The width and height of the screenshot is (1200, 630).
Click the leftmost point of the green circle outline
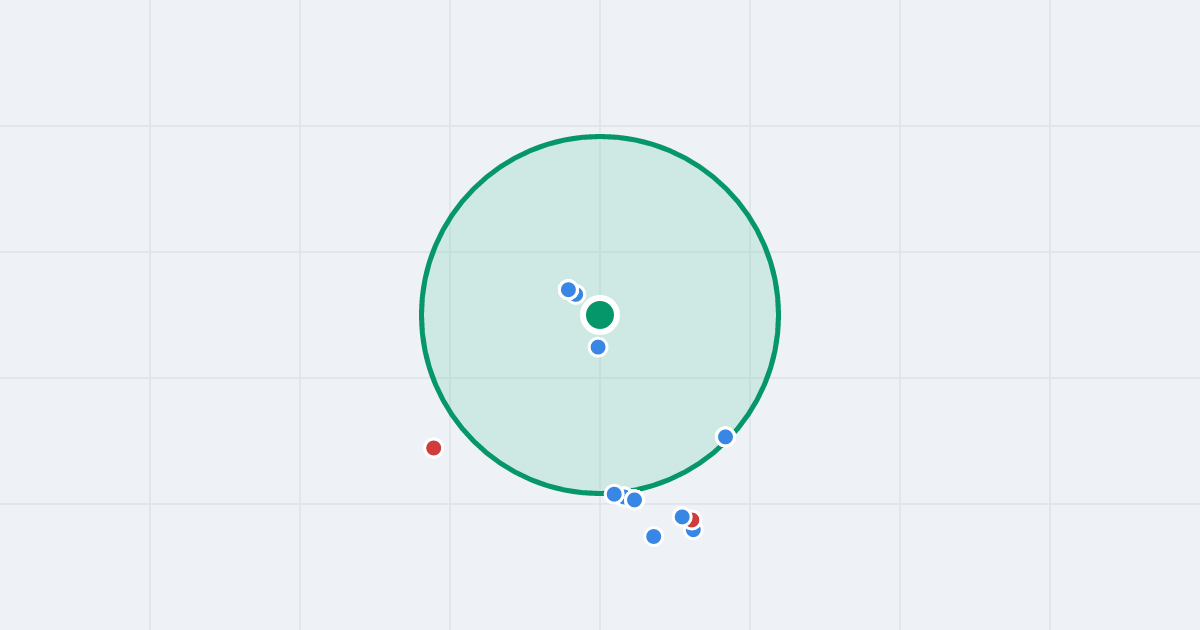pyautogui.click(x=421, y=315)
